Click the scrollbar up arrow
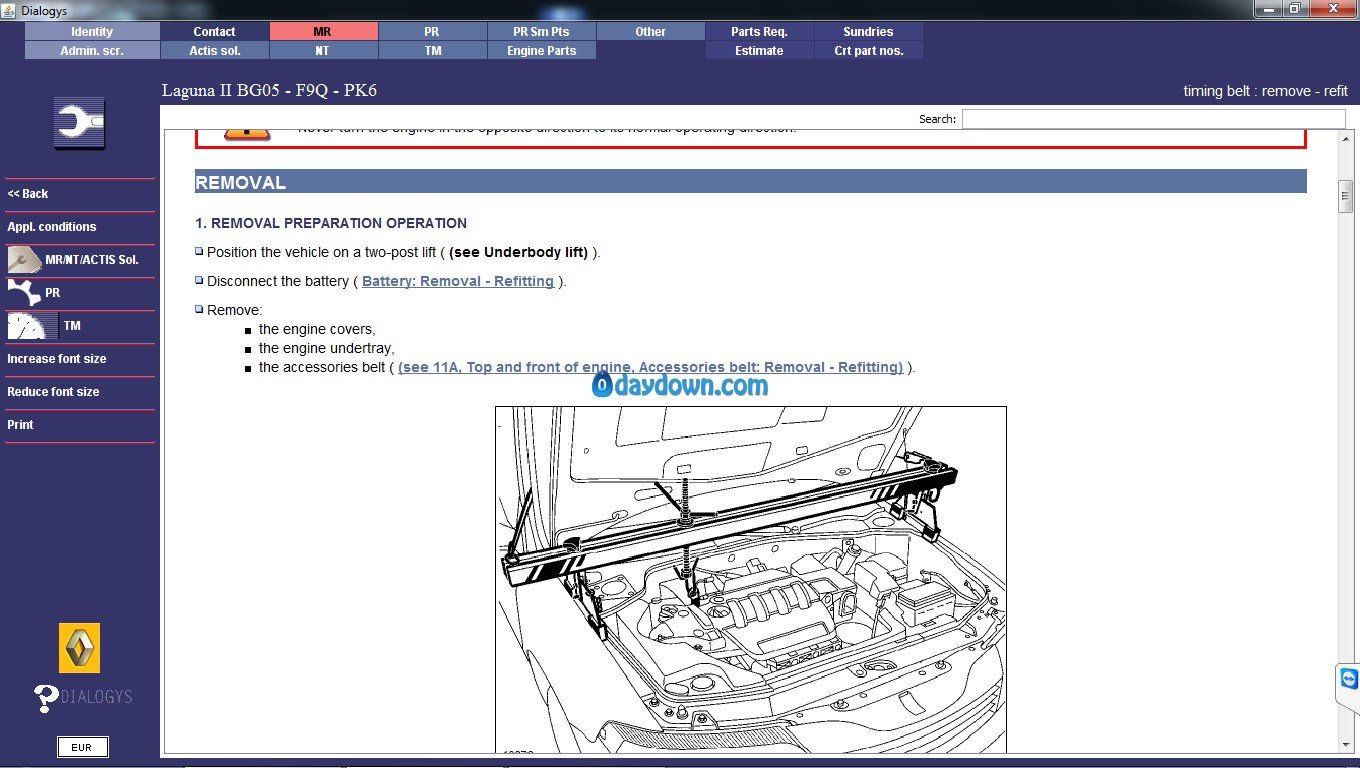The height and width of the screenshot is (768, 1360). [x=1346, y=137]
